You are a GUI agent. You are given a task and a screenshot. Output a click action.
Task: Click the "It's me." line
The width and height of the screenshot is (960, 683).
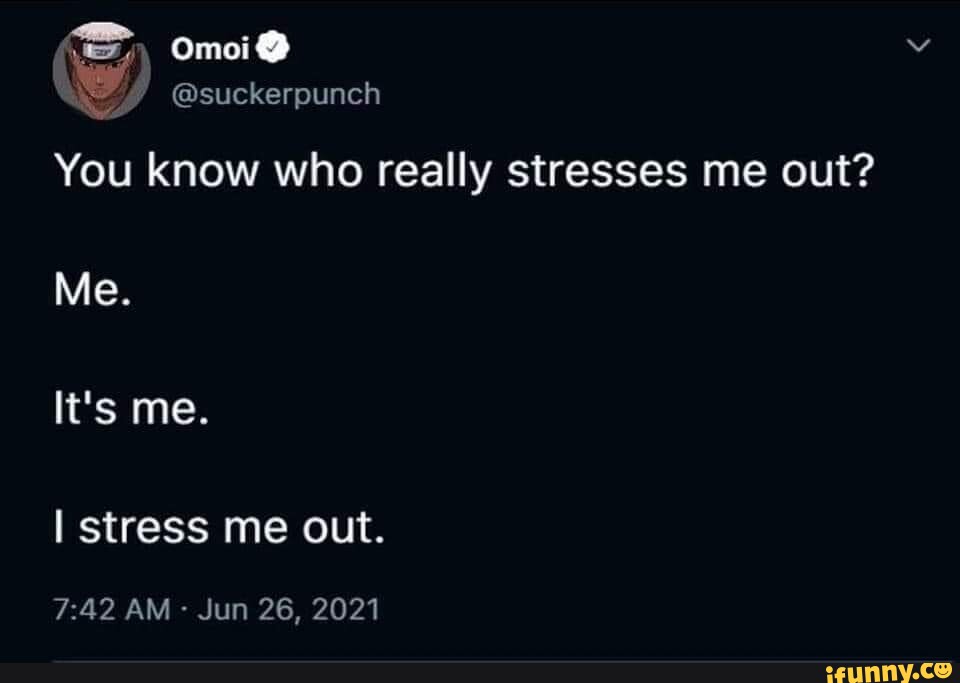130,413
